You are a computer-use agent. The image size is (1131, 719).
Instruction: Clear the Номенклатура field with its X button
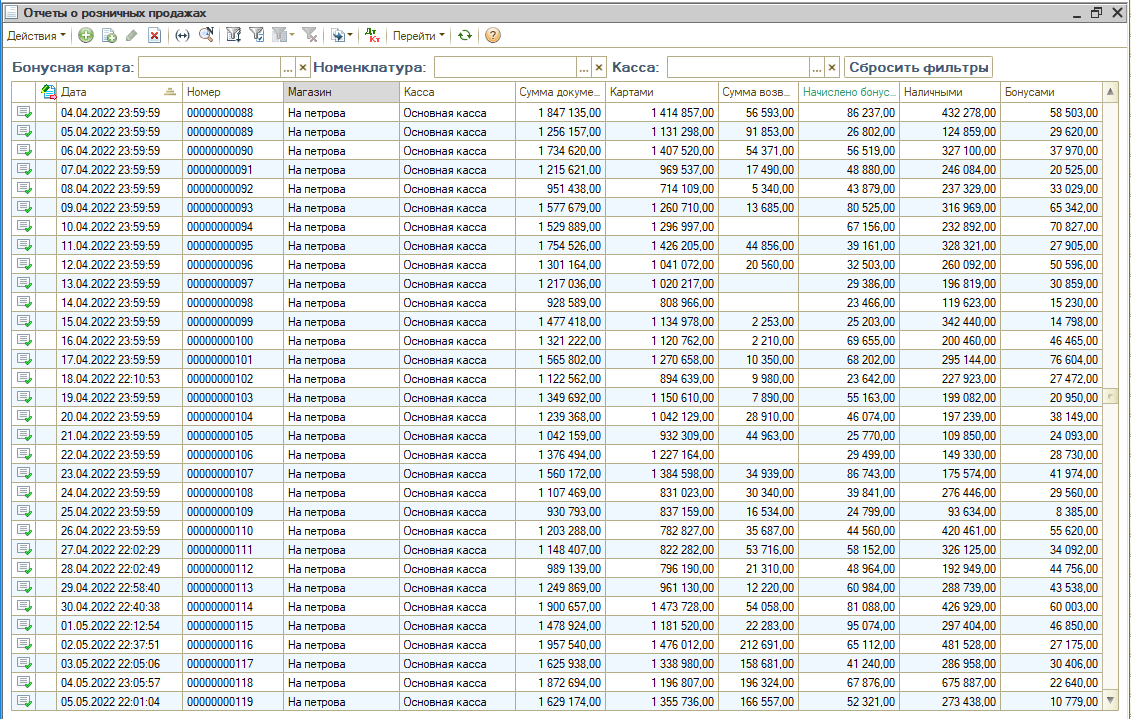[x=599, y=67]
